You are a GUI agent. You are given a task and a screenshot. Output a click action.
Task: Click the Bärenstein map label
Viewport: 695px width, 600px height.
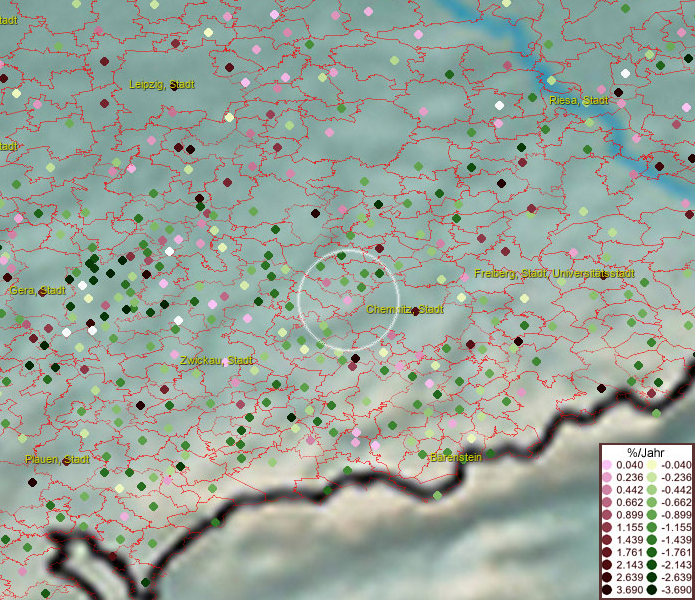[456, 457]
